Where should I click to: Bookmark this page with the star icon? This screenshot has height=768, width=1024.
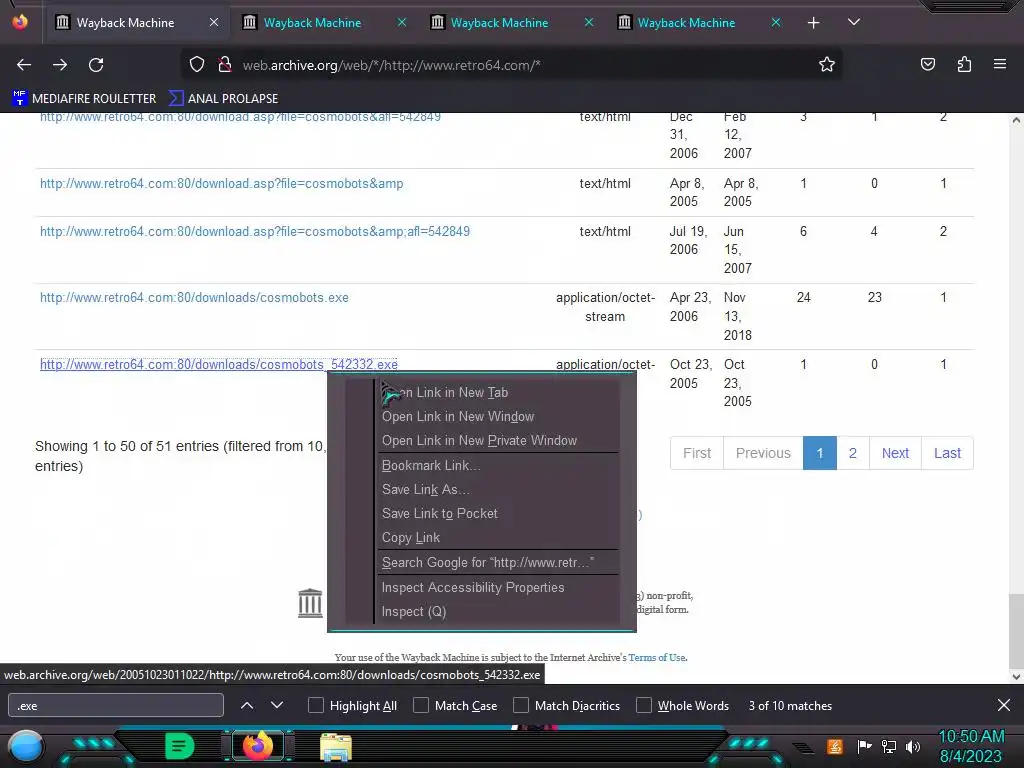pyautogui.click(x=827, y=65)
